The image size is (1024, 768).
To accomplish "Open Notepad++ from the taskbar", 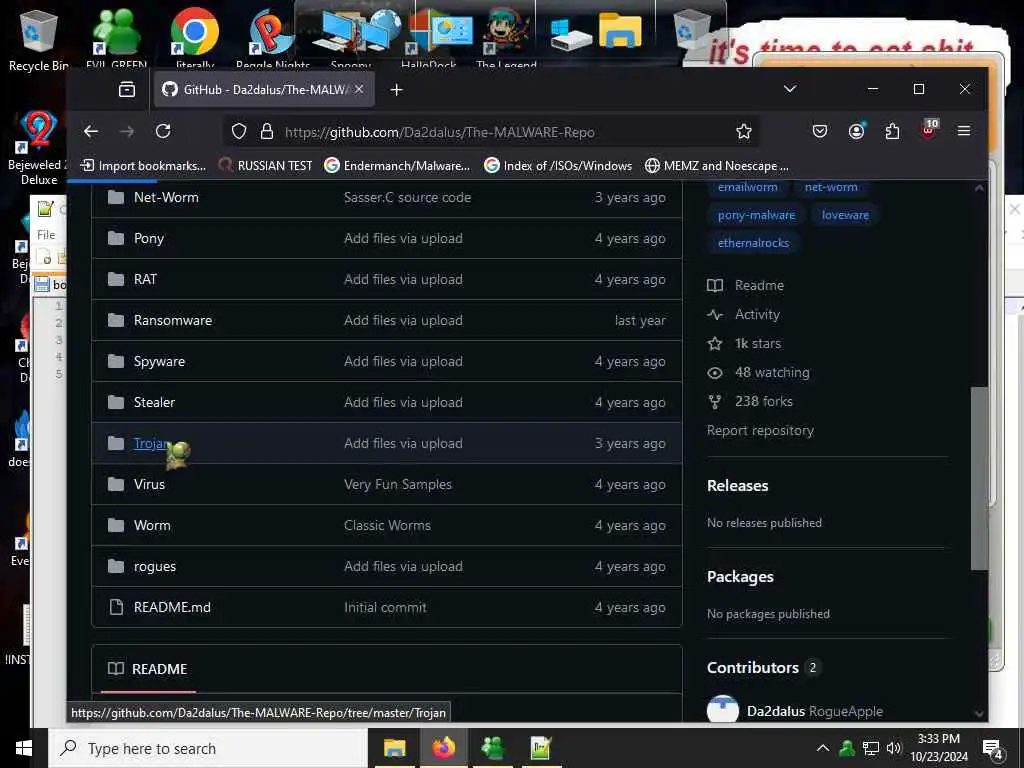I will [x=541, y=748].
